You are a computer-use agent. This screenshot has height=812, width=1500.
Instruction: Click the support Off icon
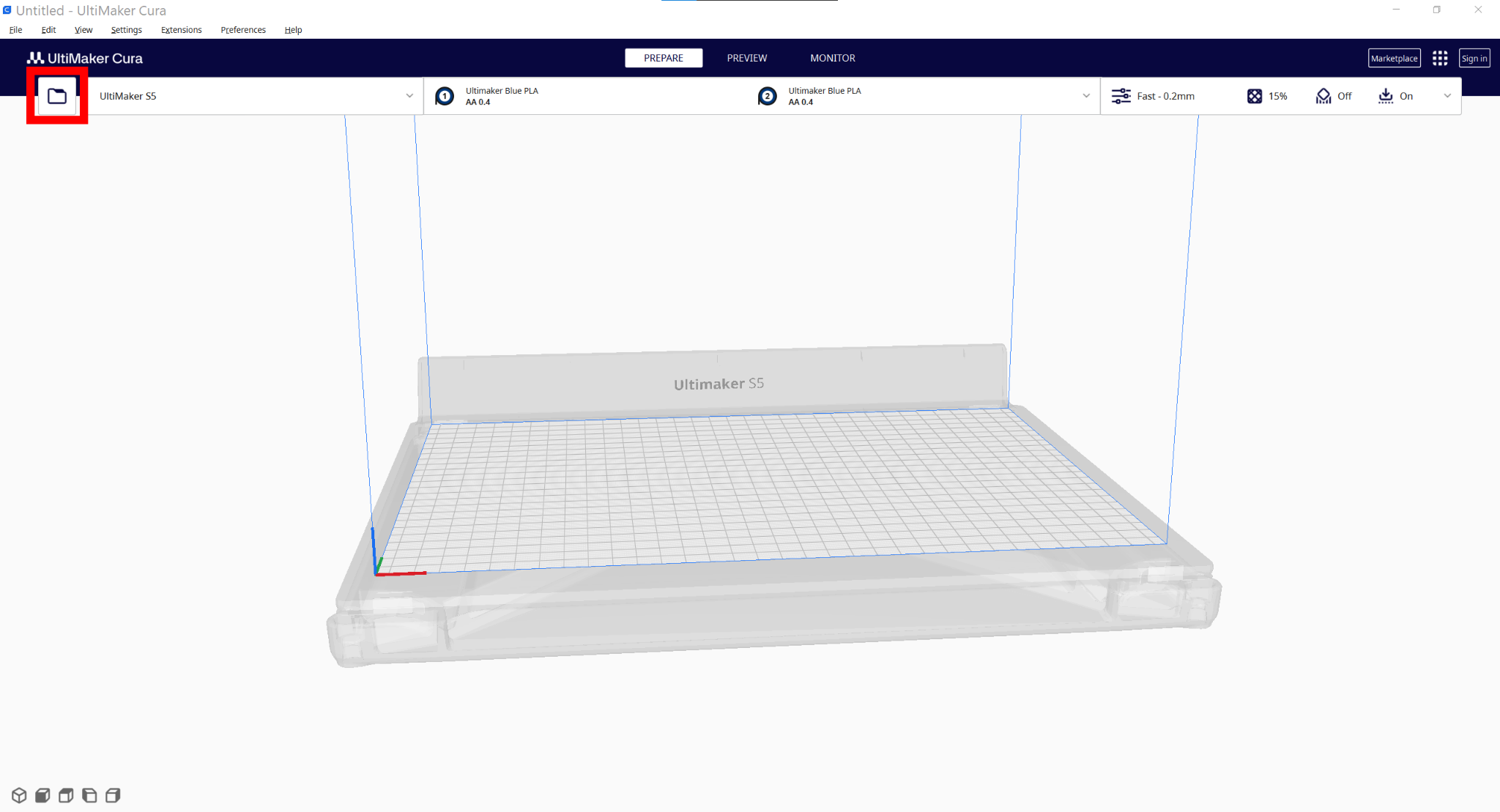pos(1323,96)
